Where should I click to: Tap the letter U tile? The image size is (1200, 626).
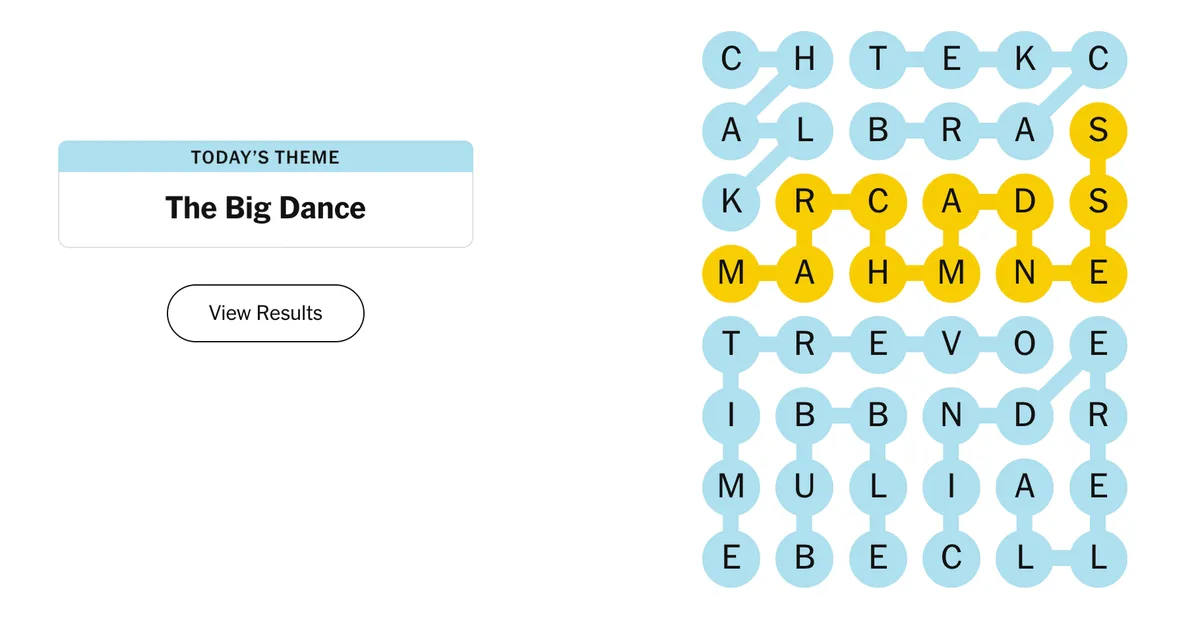805,486
